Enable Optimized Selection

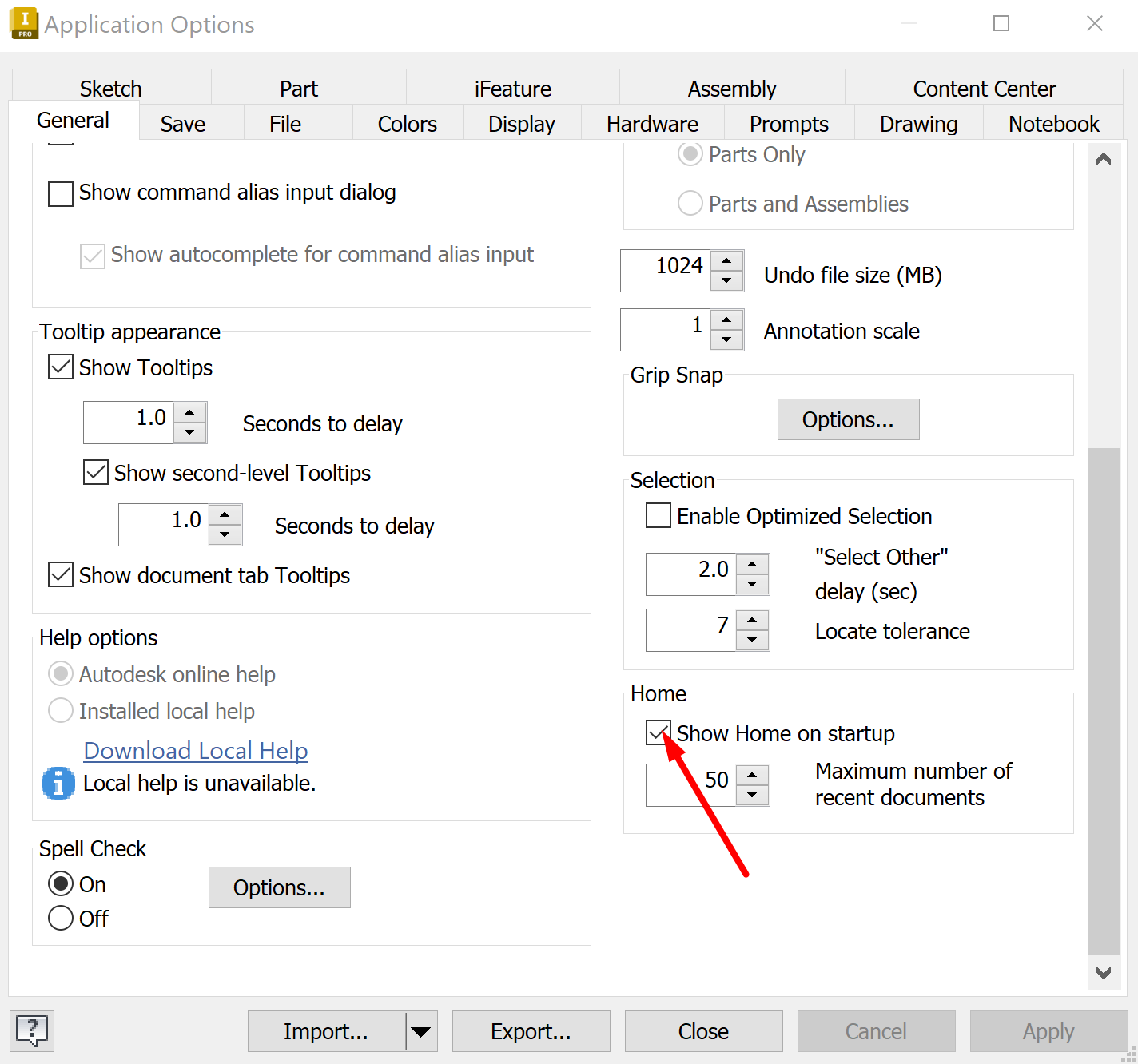pos(657,515)
